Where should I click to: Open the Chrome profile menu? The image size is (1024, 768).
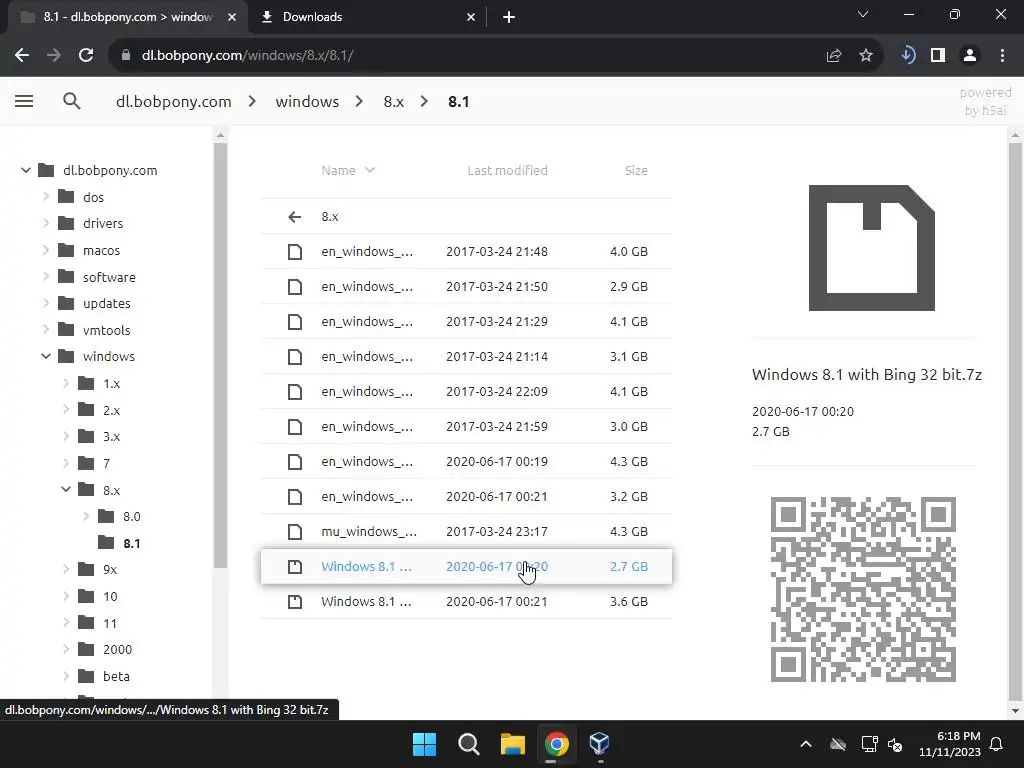click(x=970, y=56)
